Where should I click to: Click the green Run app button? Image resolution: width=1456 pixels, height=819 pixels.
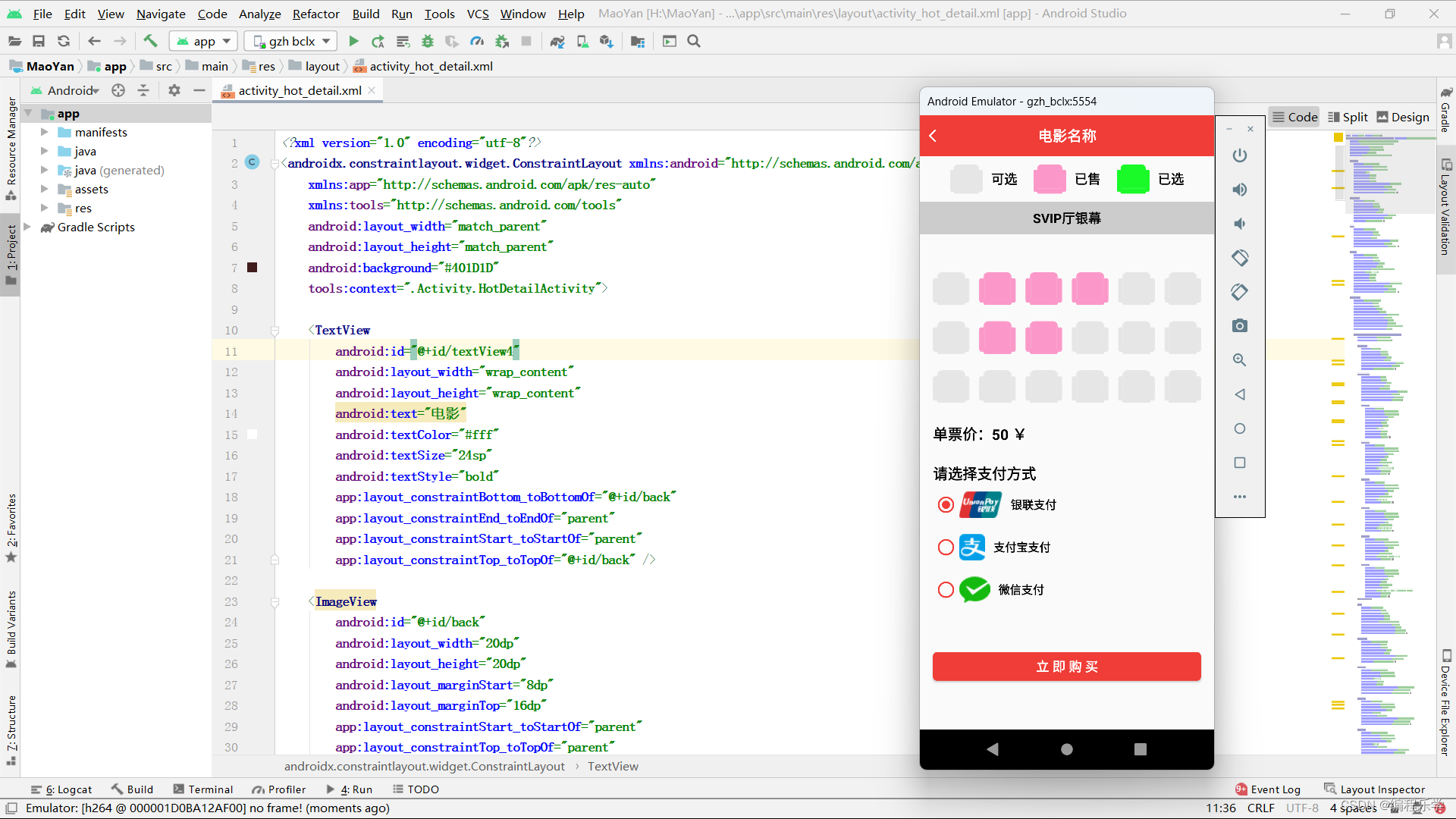(x=353, y=42)
